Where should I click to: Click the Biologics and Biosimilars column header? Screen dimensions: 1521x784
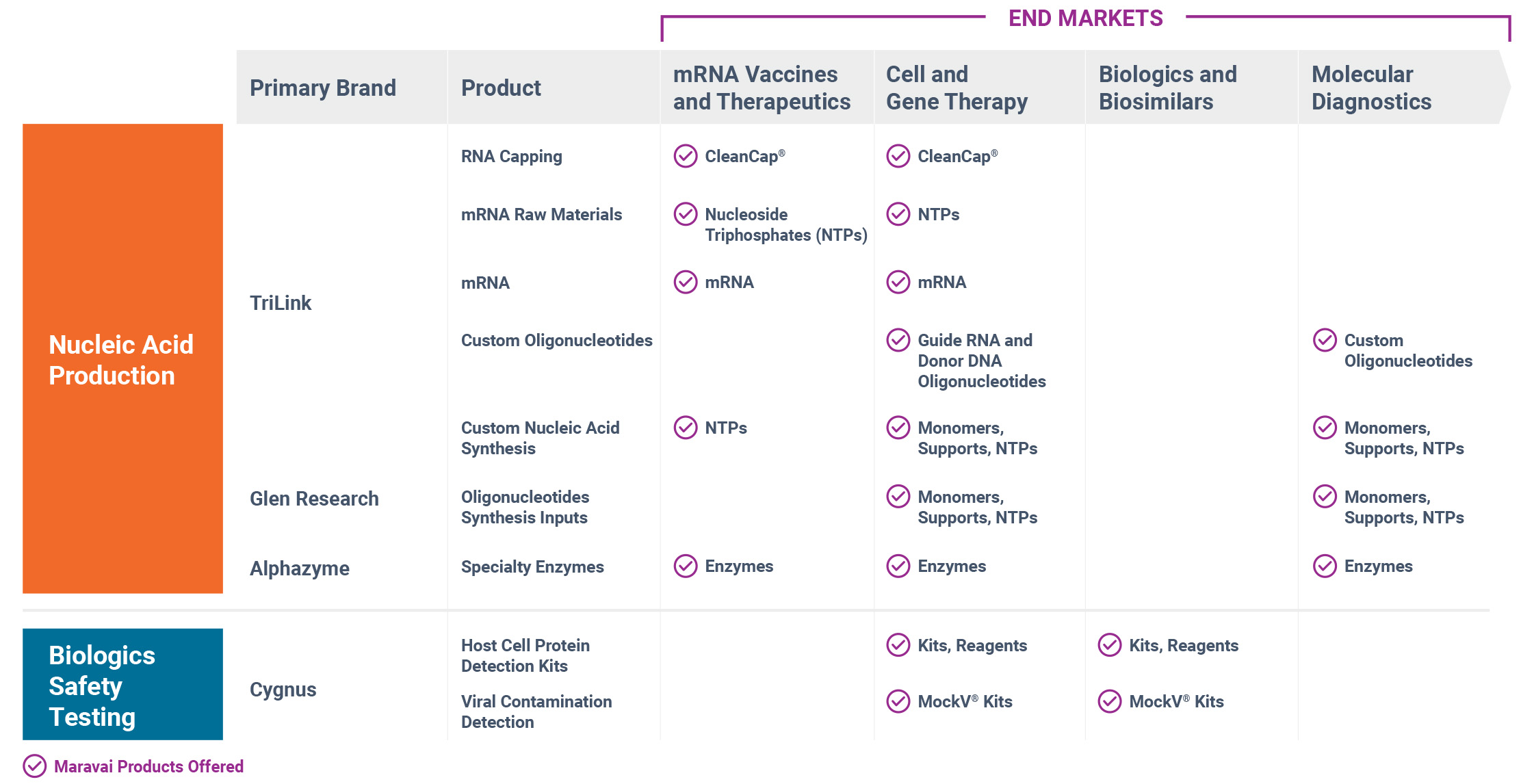[x=1167, y=88]
